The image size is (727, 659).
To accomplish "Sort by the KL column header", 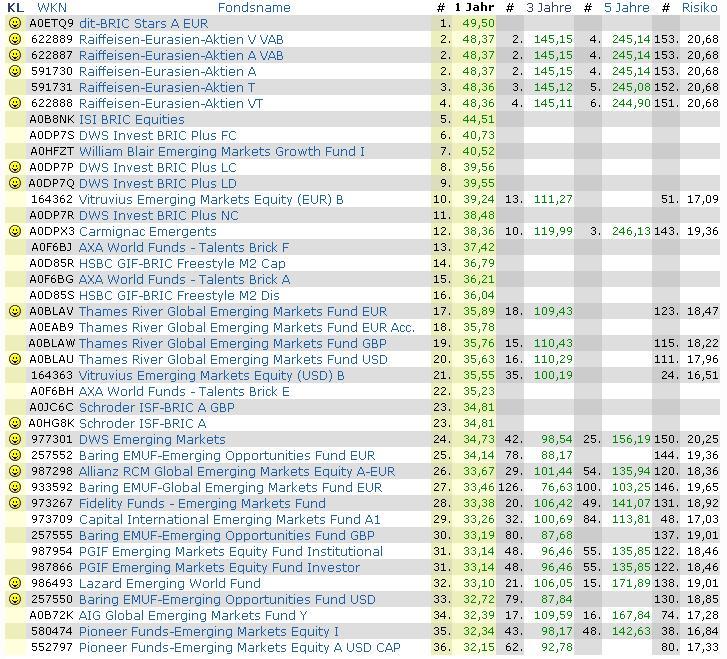I will coord(16,7).
